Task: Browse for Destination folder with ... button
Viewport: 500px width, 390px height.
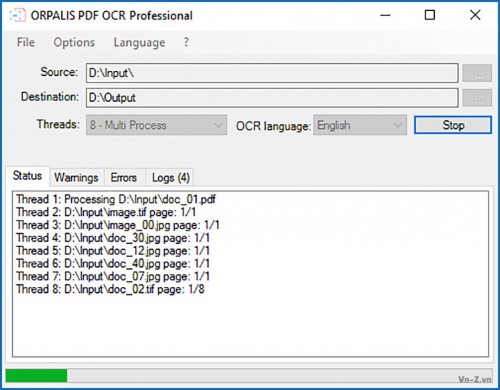Action: (x=477, y=98)
